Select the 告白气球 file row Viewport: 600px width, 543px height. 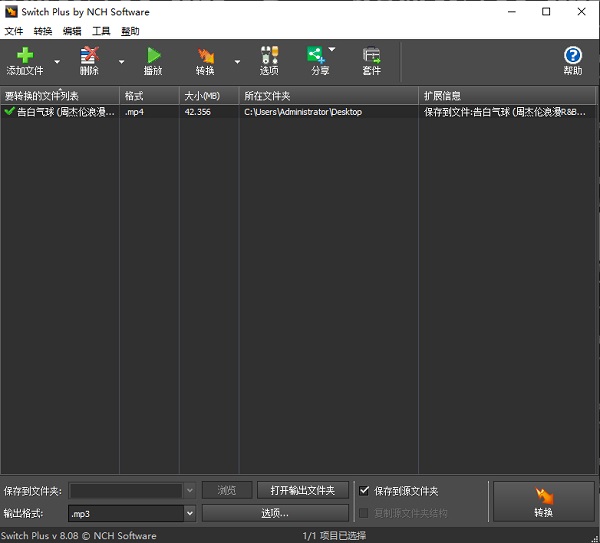pyautogui.click(x=298, y=112)
